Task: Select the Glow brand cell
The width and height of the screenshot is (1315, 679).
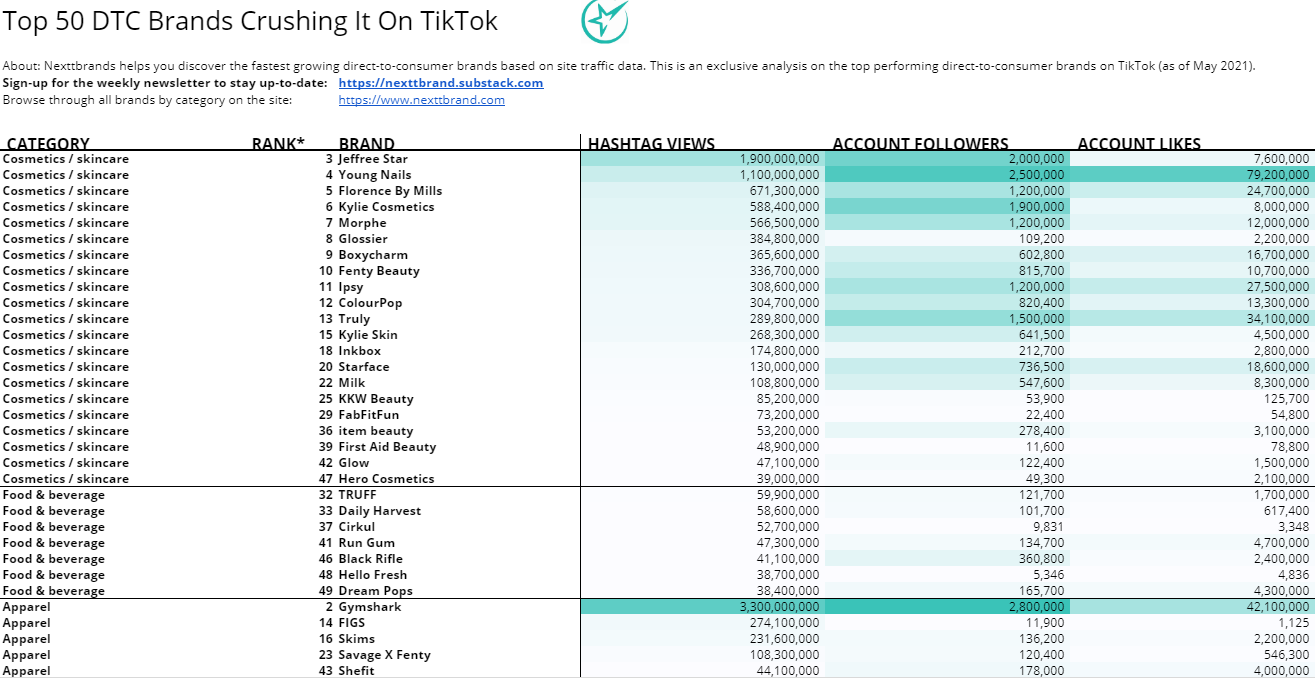Action: pyautogui.click(x=354, y=463)
